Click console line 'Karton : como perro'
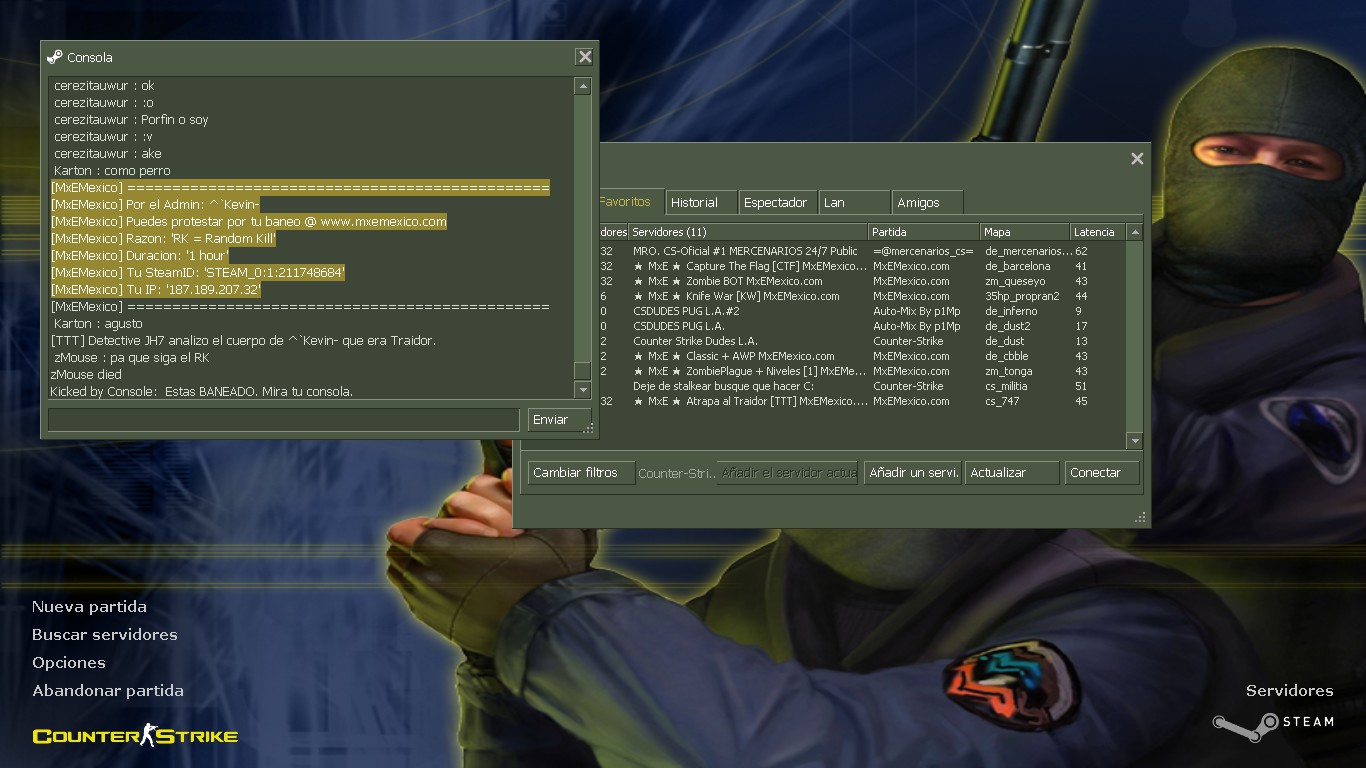The height and width of the screenshot is (768, 1366). (x=112, y=171)
